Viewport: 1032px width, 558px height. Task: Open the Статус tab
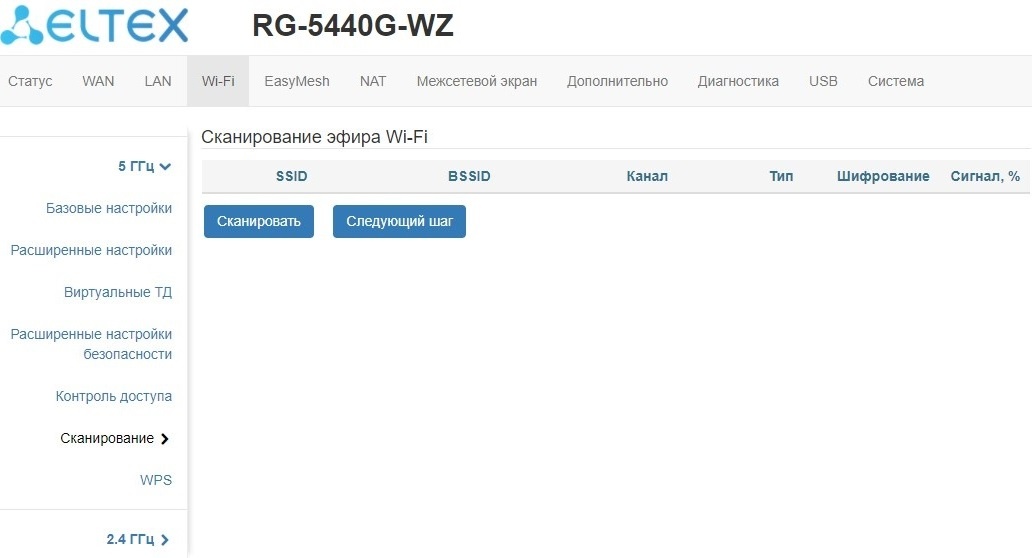click(30, 81)
